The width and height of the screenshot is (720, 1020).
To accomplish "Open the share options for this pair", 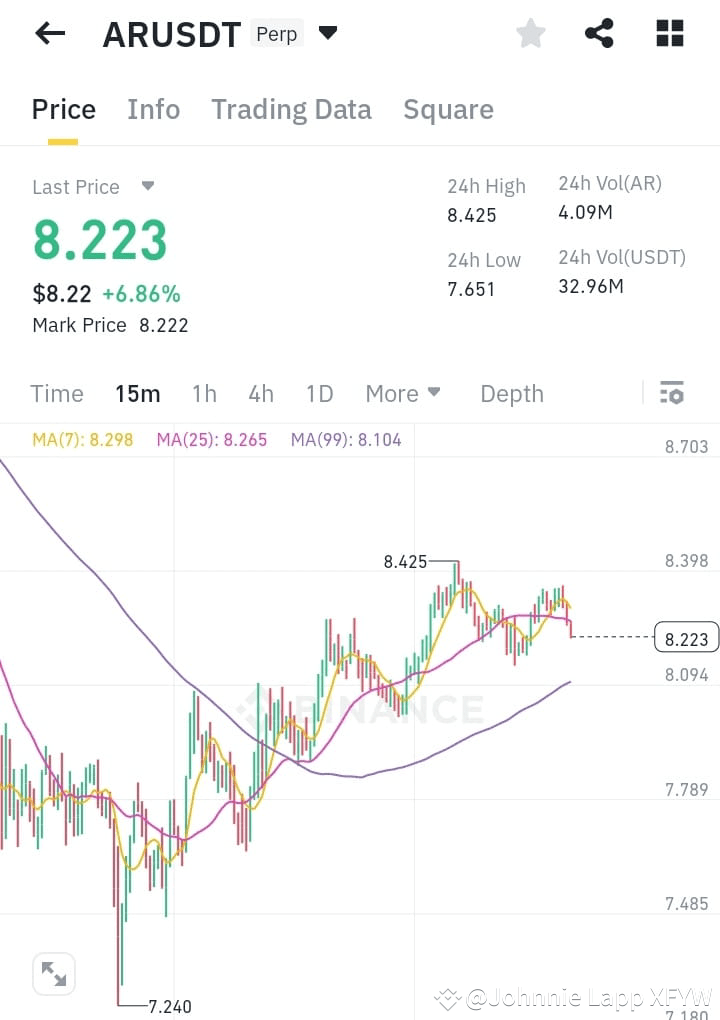I will point(599,33).
